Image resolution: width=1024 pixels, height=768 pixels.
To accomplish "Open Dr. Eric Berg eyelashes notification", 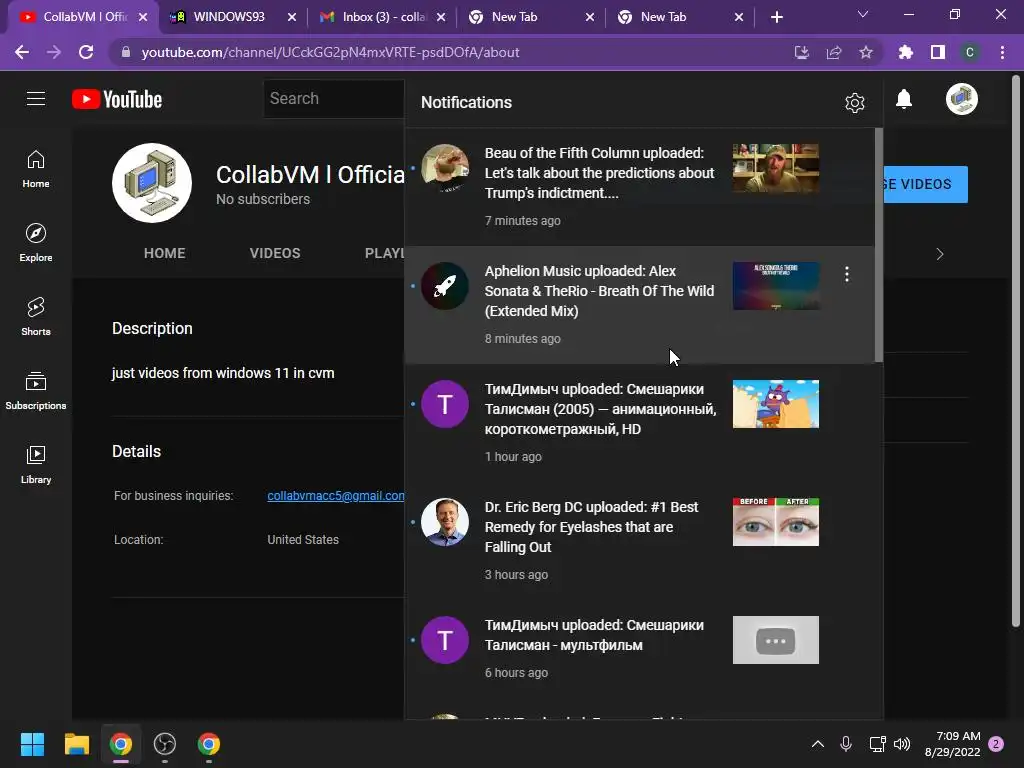I will point(640,541).
